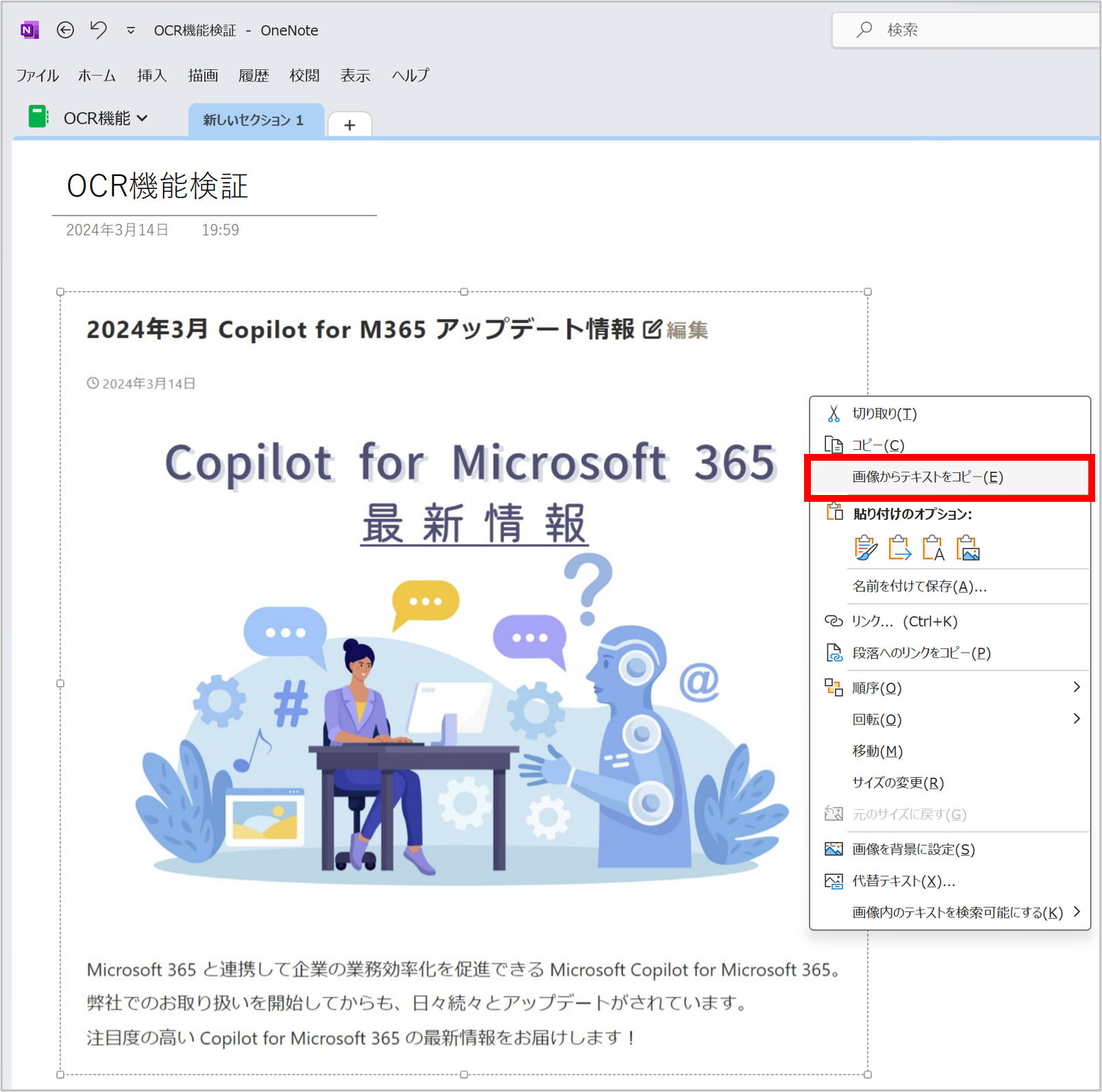Select 画像からテキストをコピー in context menu
Viewport: 1102px width, 1092px height.
(x=929, y=477)
